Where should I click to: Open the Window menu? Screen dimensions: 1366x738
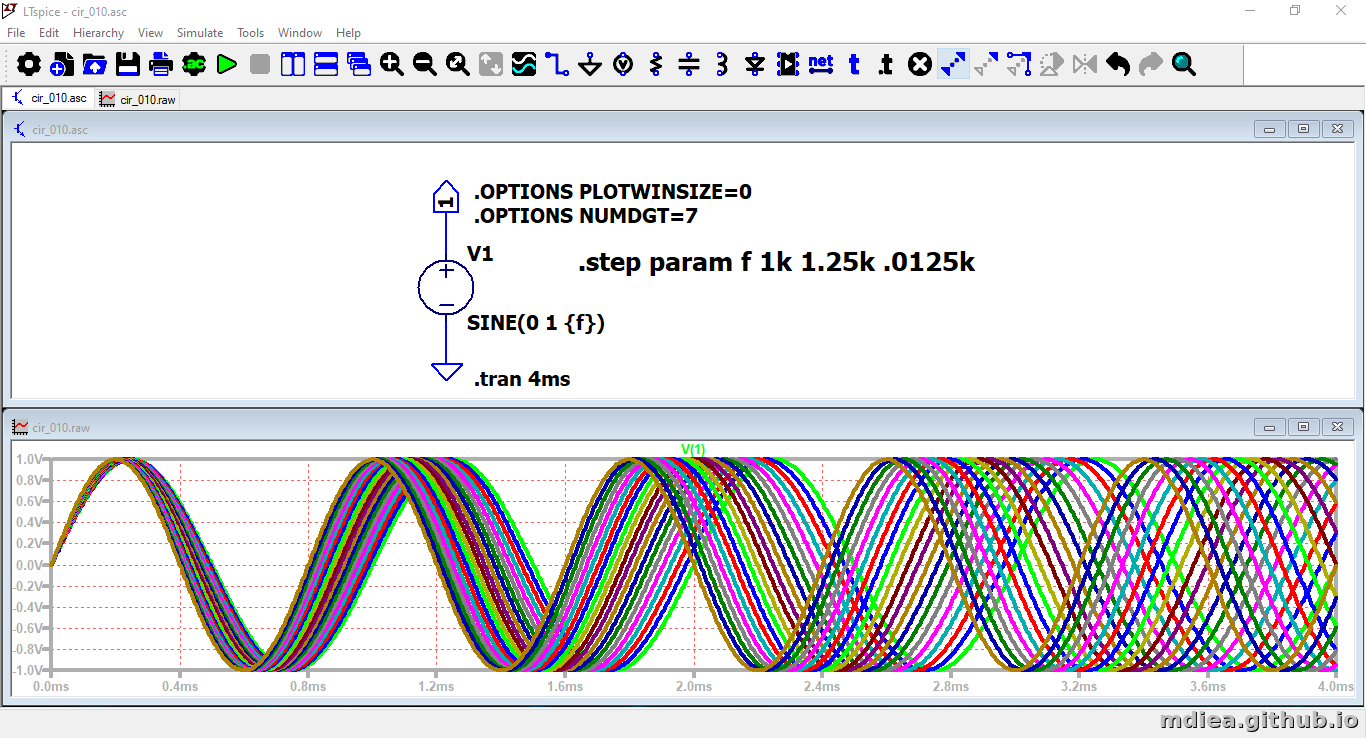point(300,33)
